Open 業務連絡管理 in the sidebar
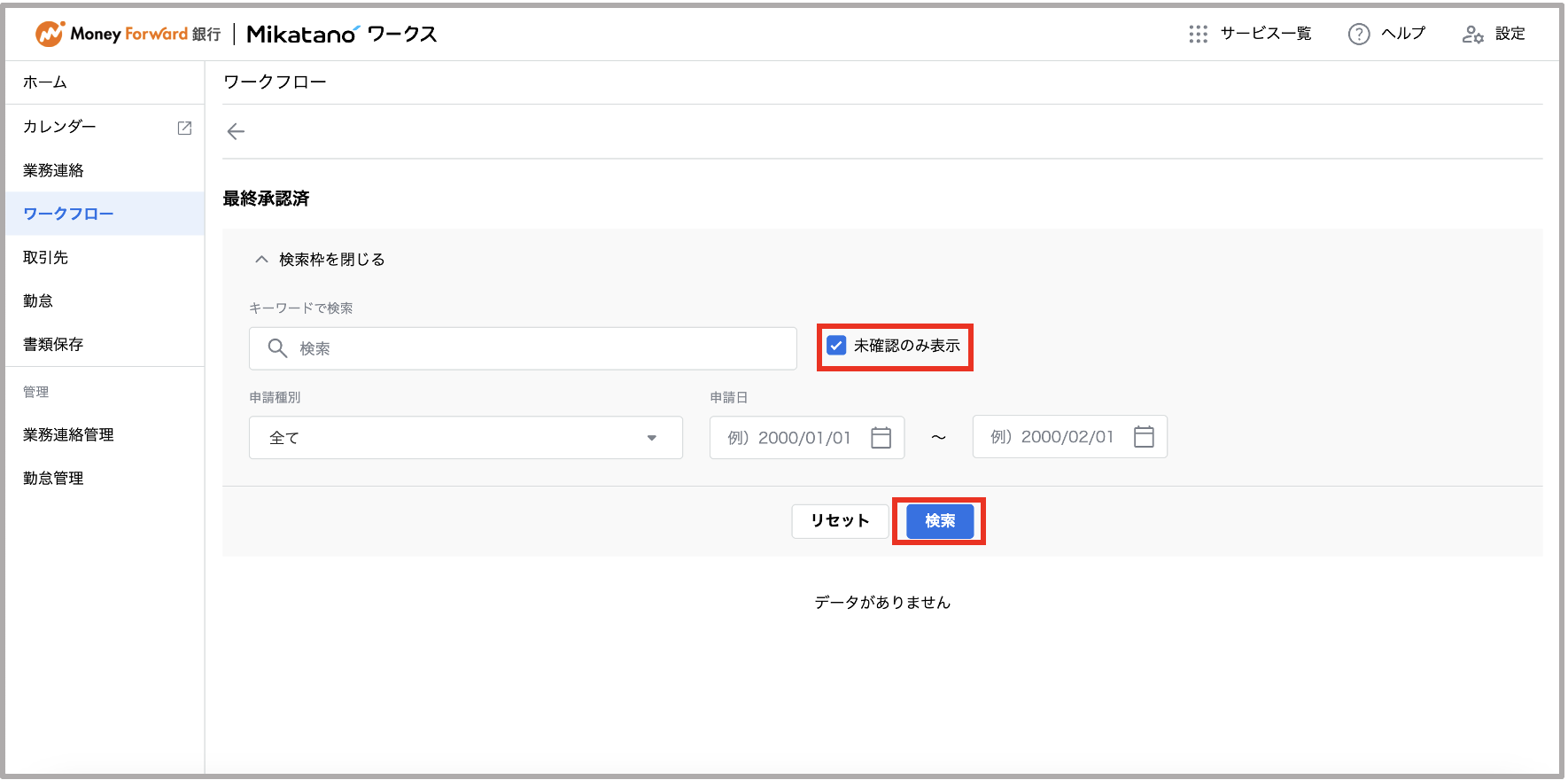 click(x=105, y=434)
